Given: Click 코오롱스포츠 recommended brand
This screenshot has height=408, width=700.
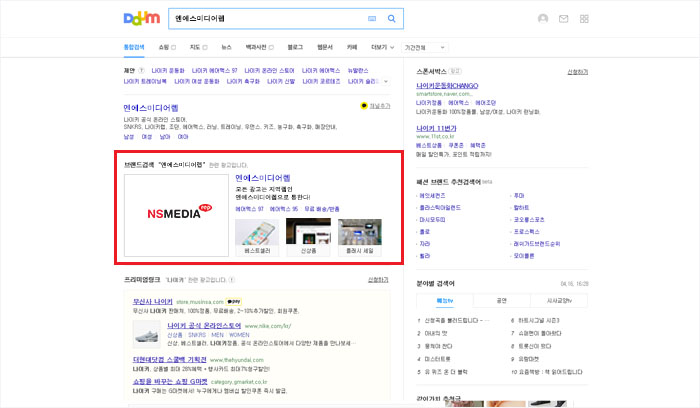Looking at the screenshot, I should coord(529,220).
